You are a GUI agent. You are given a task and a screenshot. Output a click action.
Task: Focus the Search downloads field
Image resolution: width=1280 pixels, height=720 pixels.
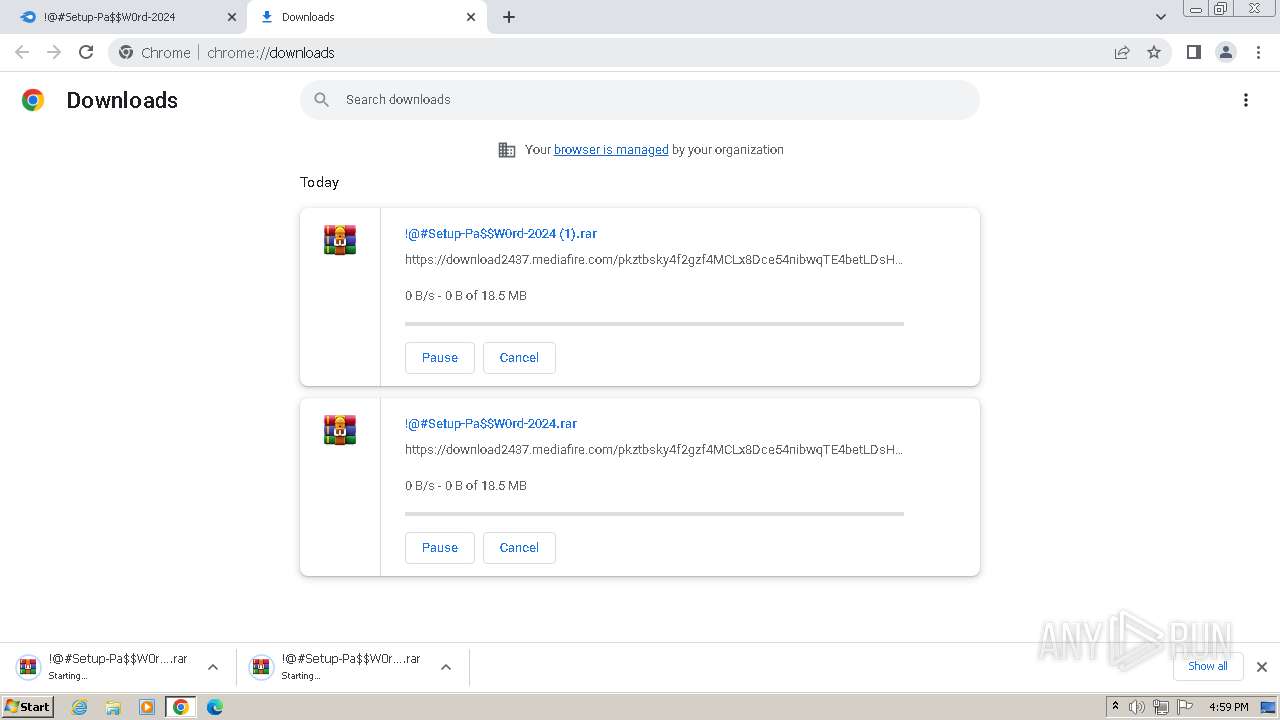click(640, 100)
